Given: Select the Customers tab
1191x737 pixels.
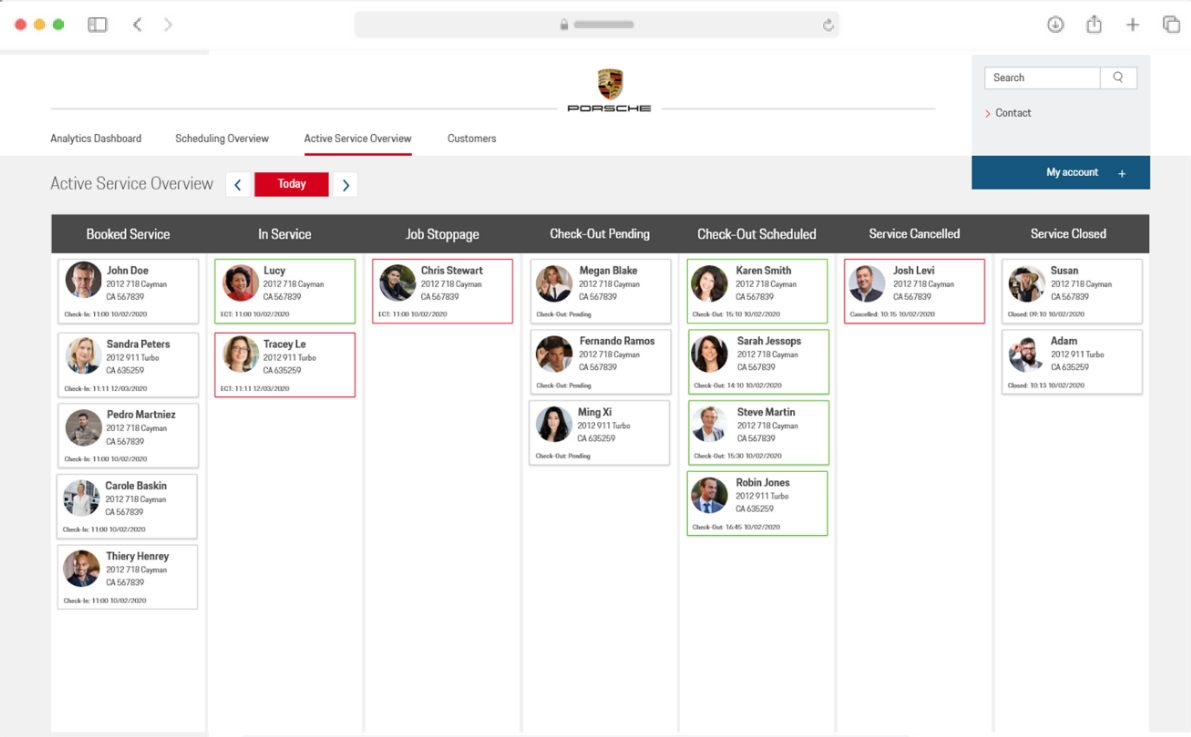Looking at the screenshot, I should (x=472, y=139).
